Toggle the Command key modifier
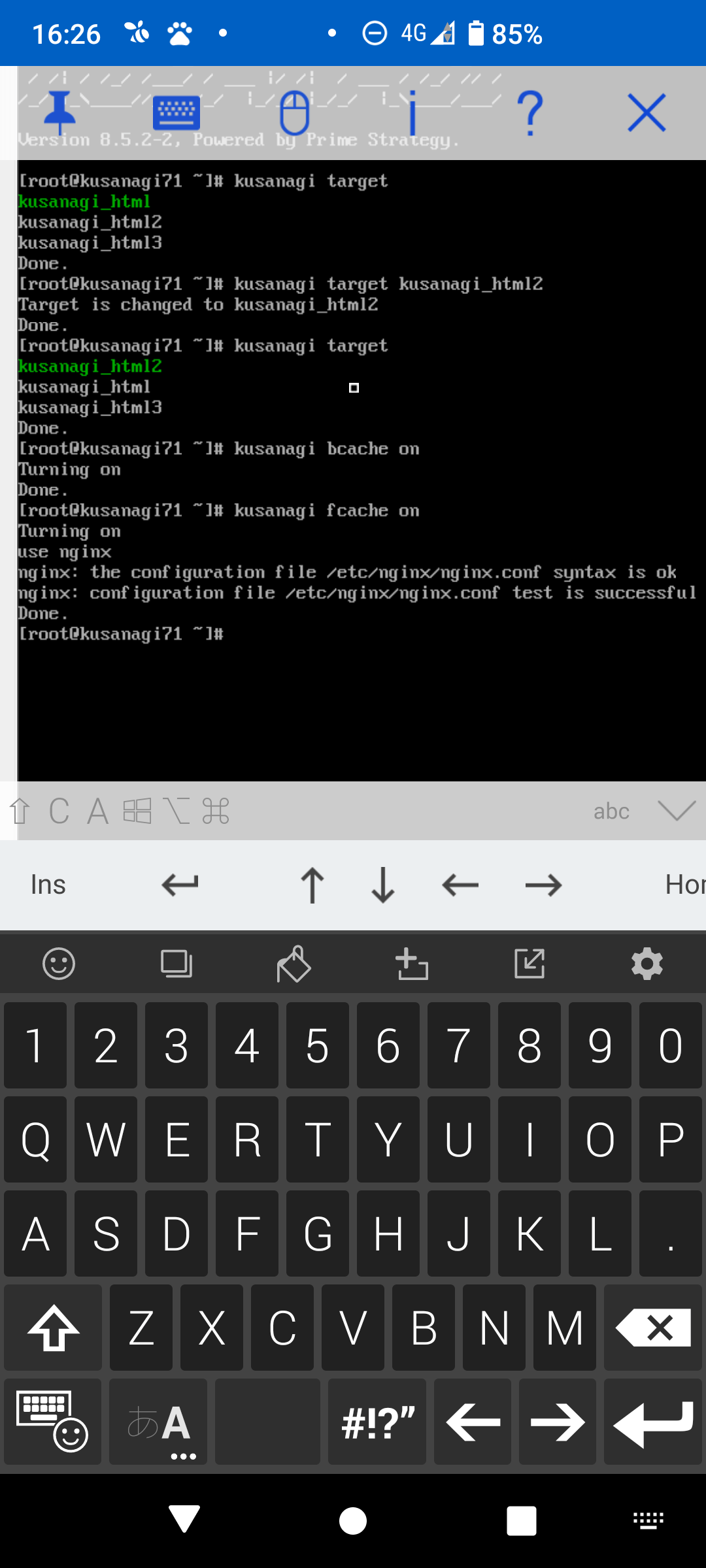706x1568 pixels. point(216,811)
